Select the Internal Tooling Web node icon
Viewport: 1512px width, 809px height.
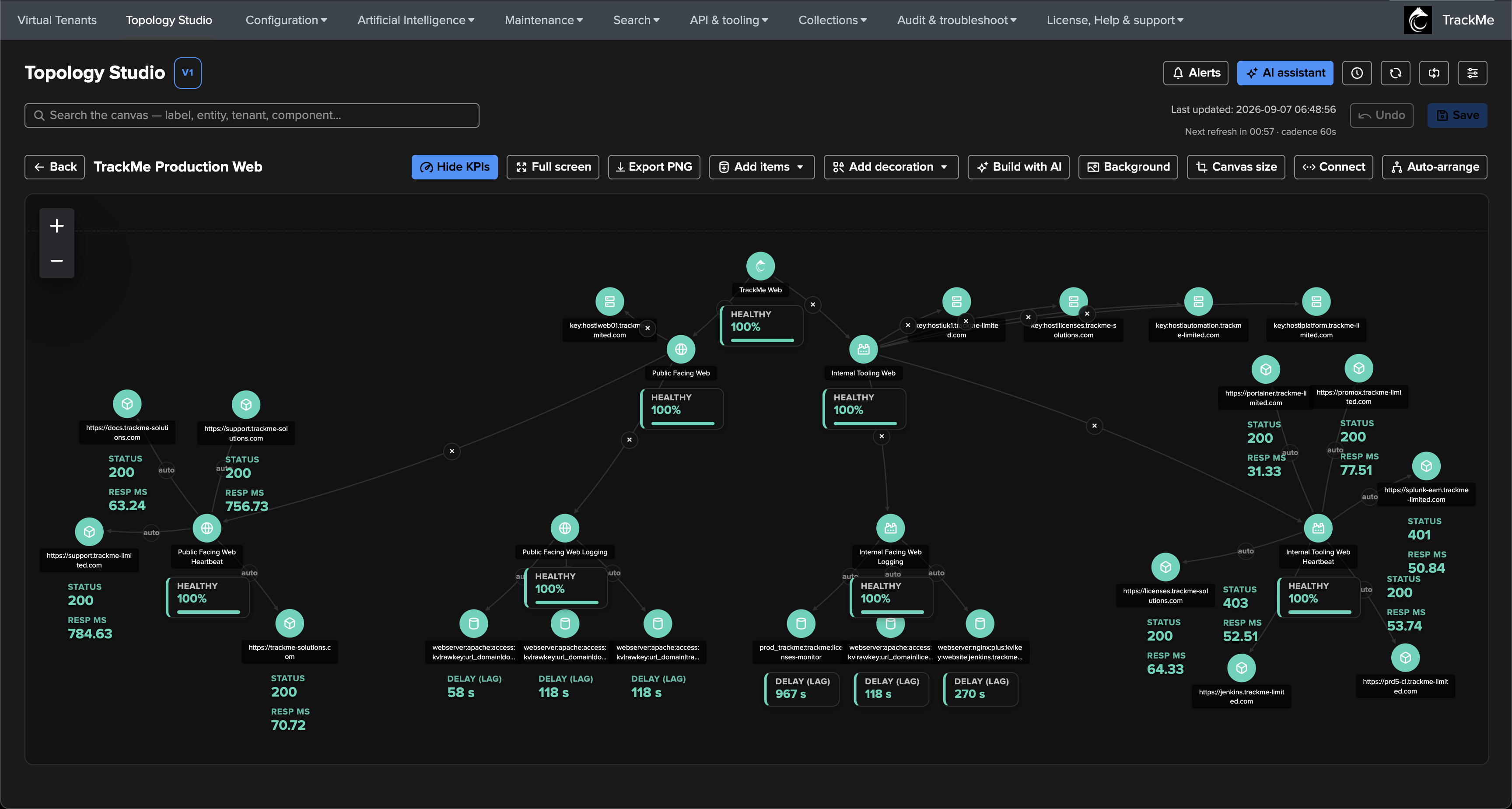(x=864, y=349)
